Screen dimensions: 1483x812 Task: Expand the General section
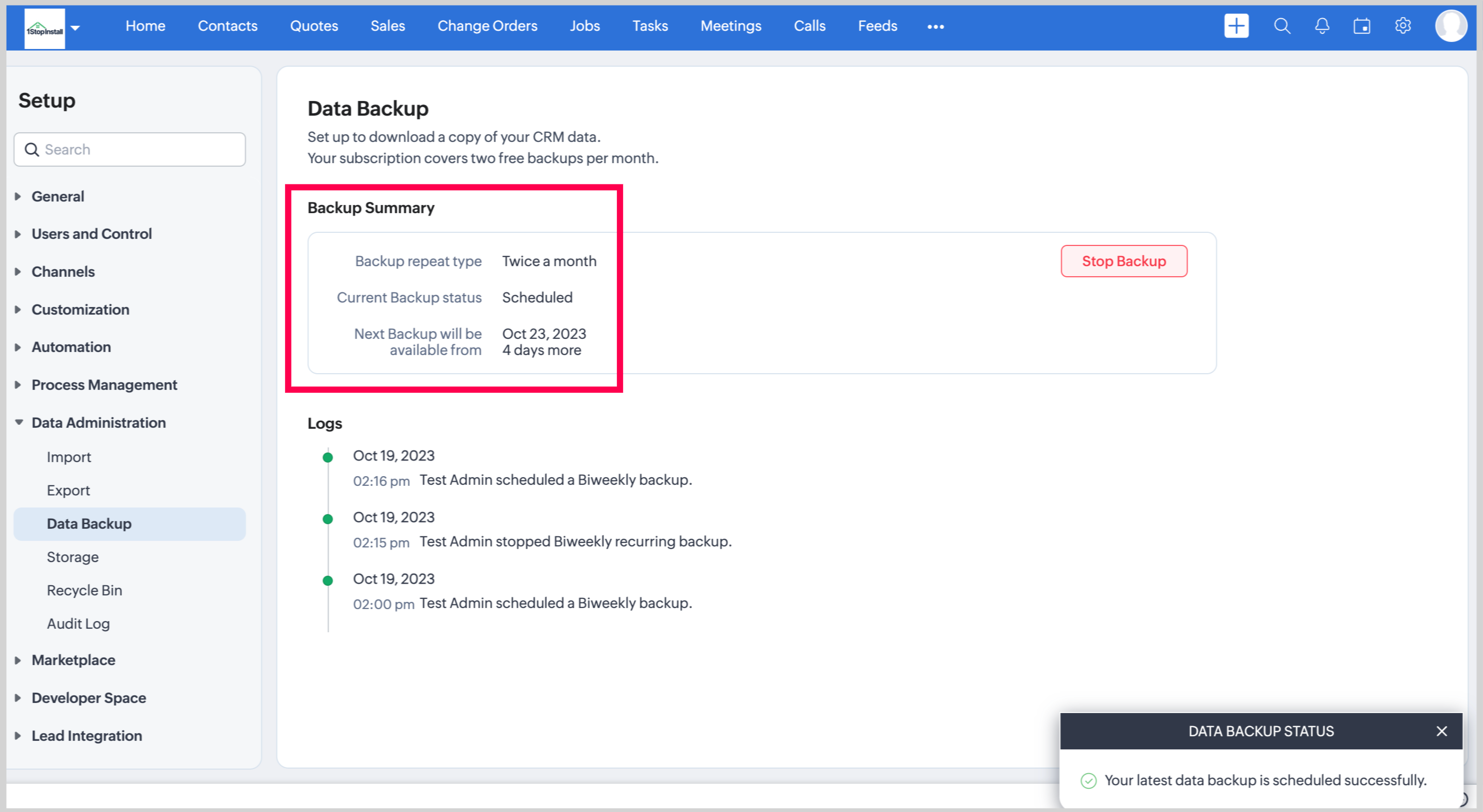pos(58,196)
